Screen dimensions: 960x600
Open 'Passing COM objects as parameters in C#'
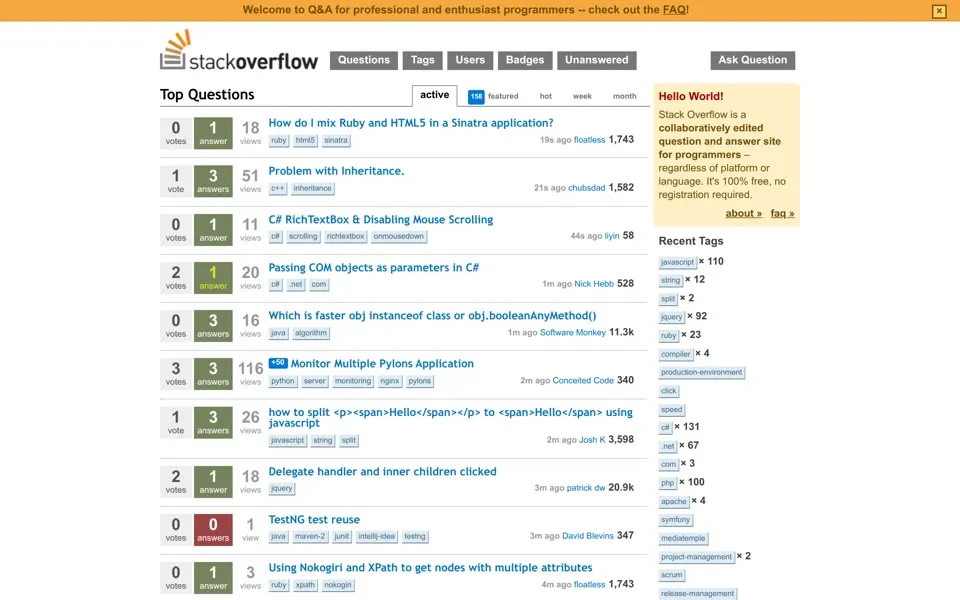pyautogui.click(x=373, y=268)
